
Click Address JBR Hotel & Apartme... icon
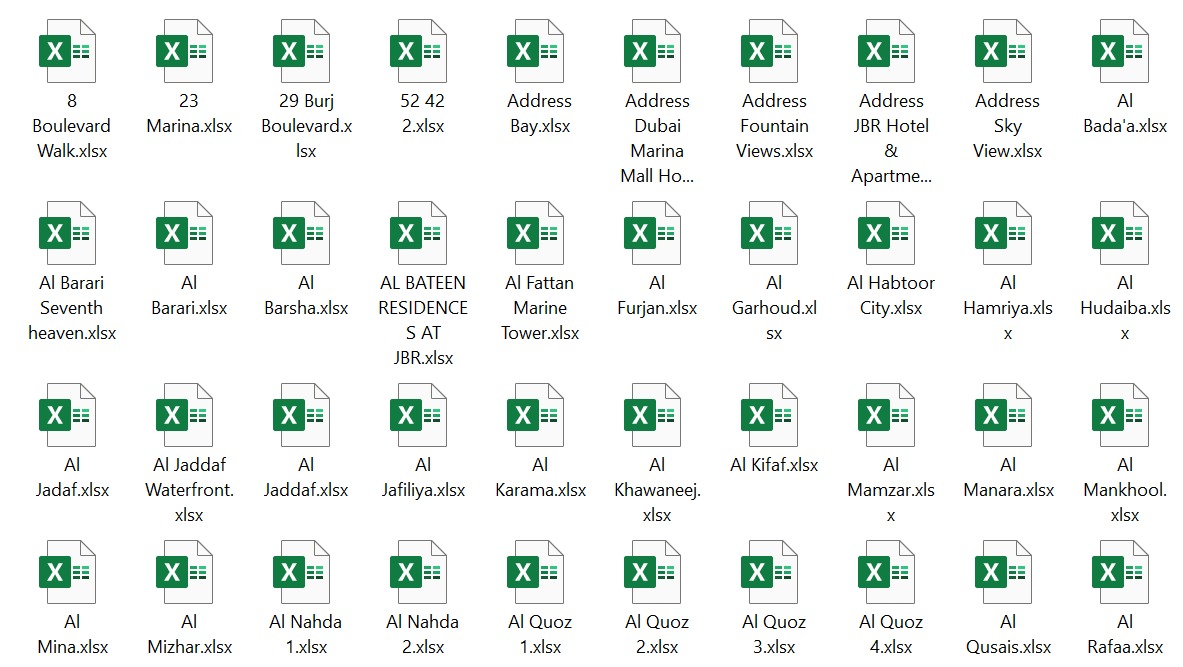(x=889, y=48)
